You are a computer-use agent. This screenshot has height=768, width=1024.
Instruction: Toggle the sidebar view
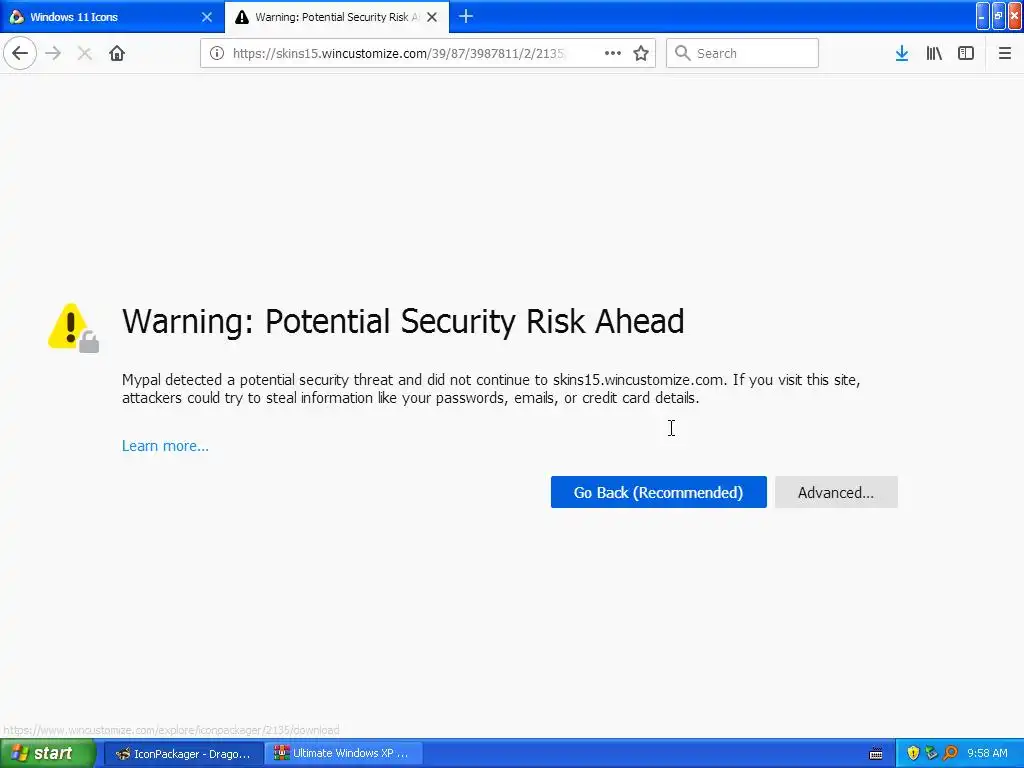tap(966, 54)
